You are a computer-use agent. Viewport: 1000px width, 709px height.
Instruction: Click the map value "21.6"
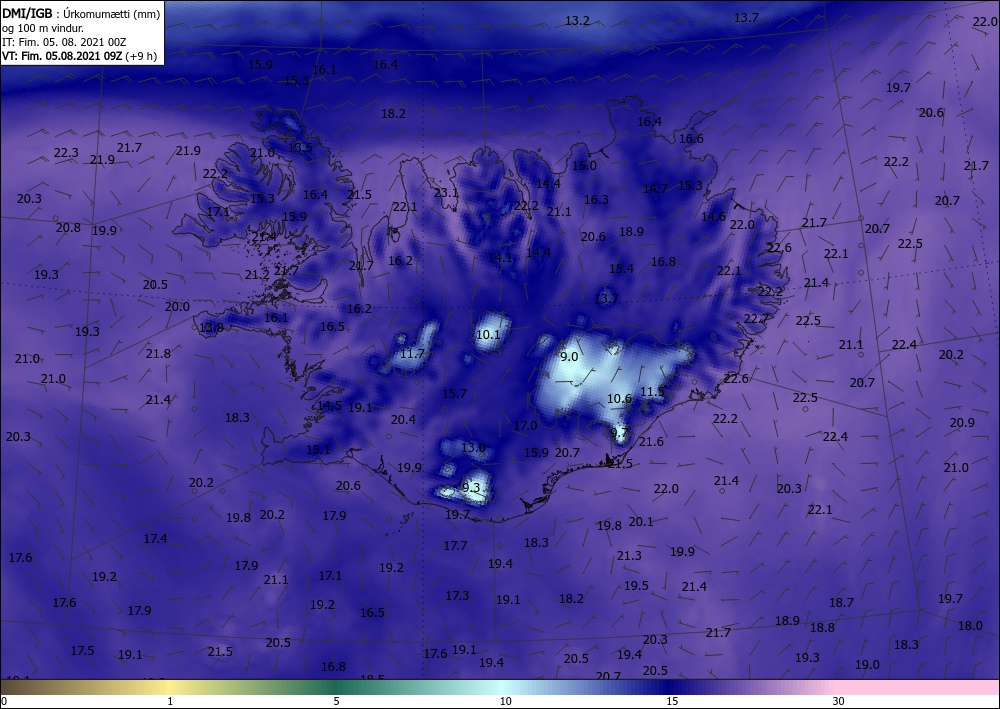[x=651, y=442]
